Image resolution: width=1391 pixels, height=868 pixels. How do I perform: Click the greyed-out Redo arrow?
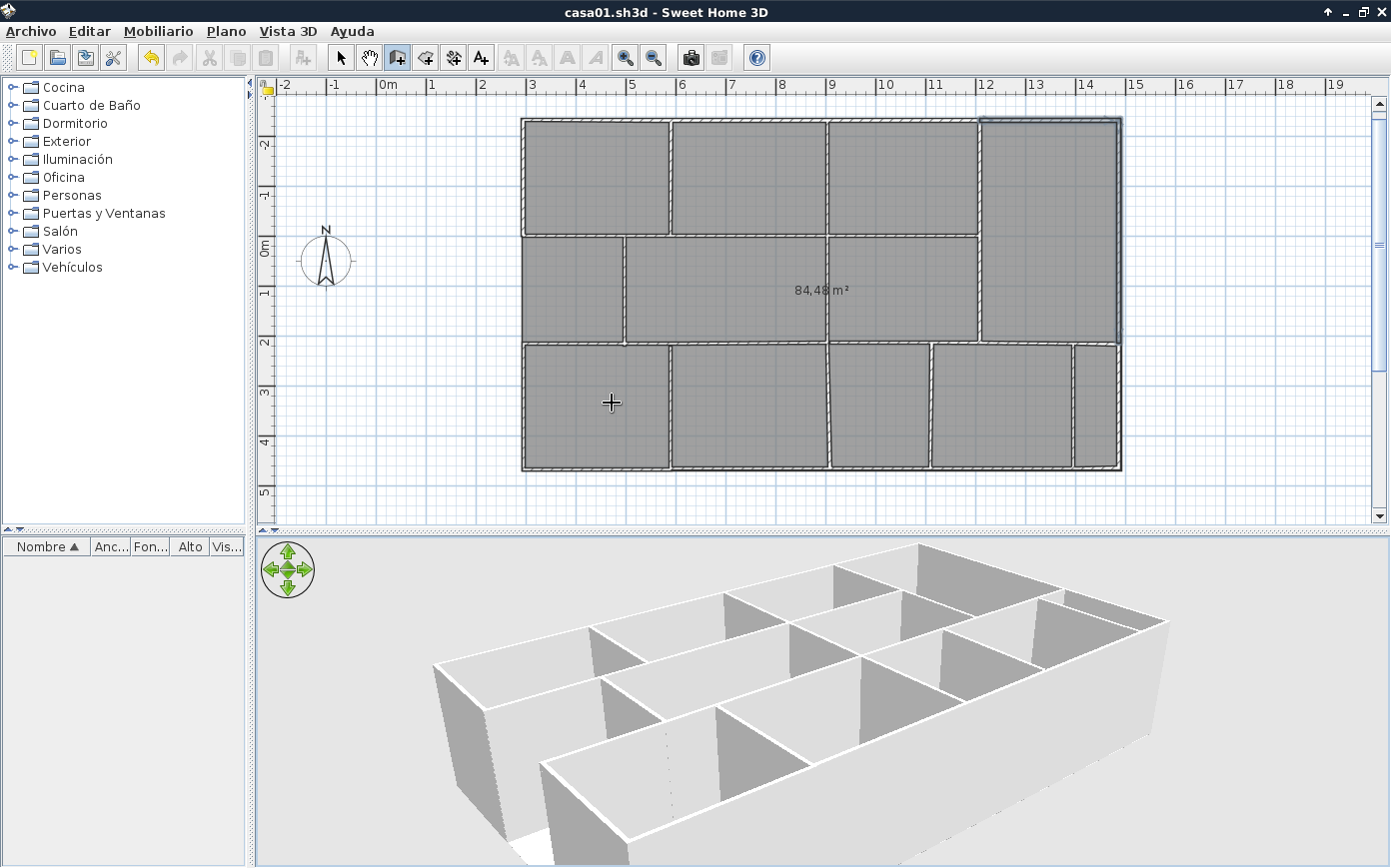(x=179, y=58)
